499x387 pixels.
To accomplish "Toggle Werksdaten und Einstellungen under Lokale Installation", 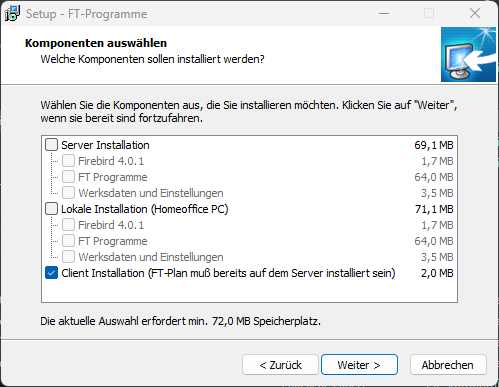I will [68, 257].
